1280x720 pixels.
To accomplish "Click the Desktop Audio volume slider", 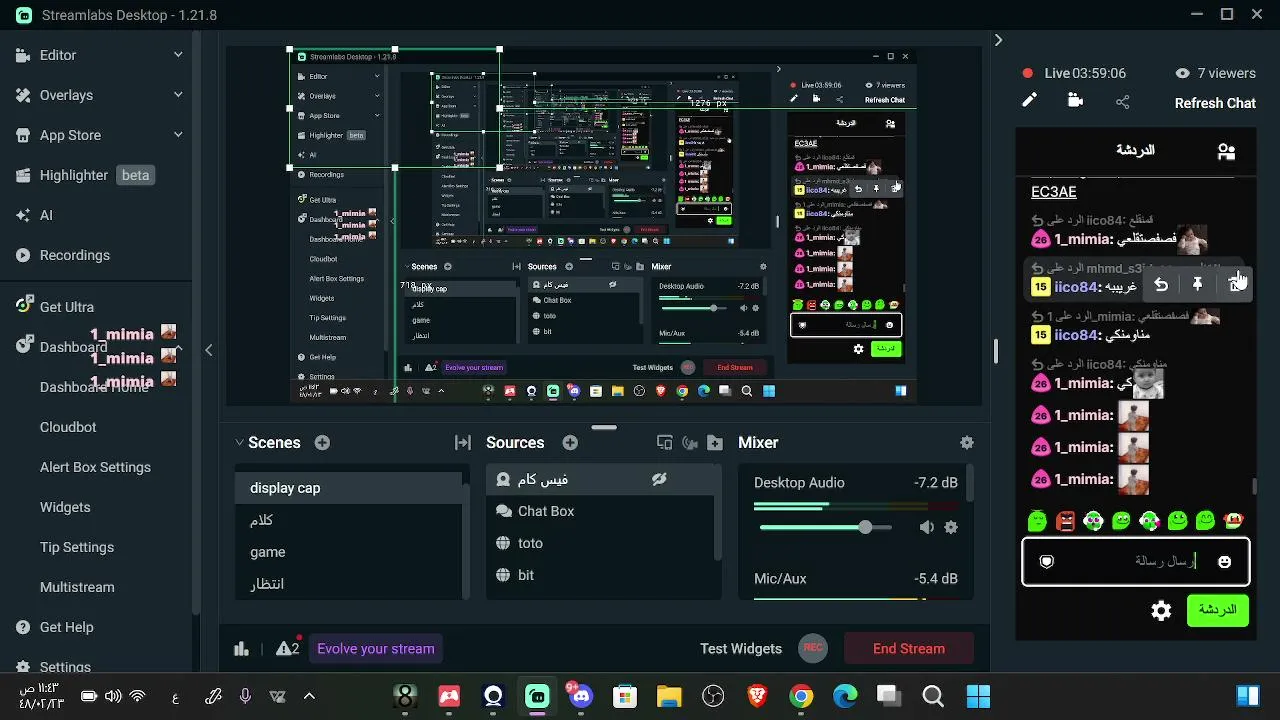I will (x=826, y=527).
